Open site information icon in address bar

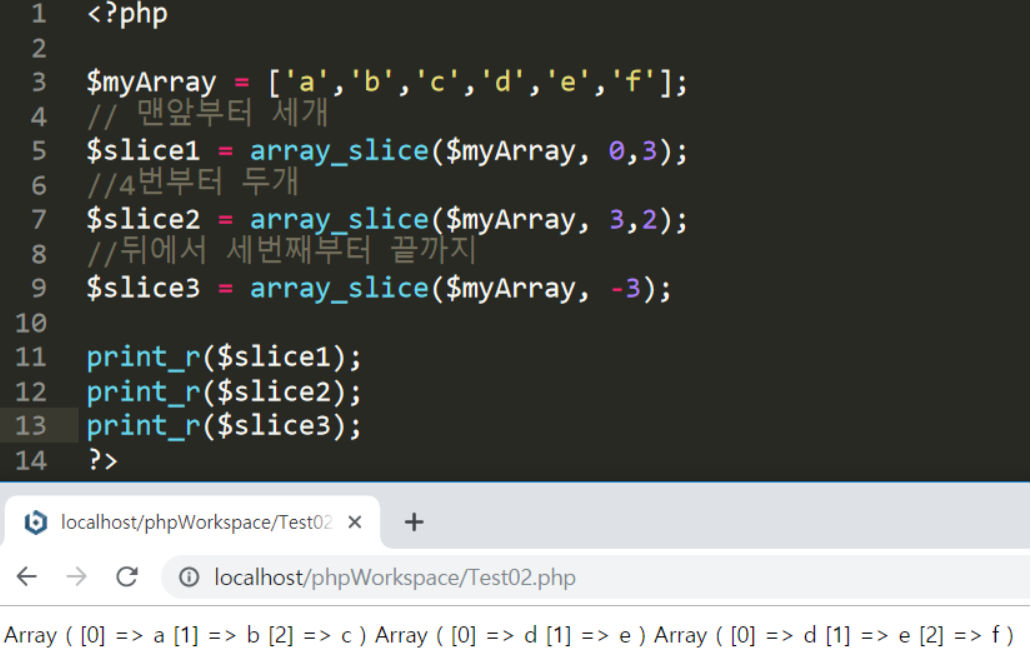coord(189,577)
